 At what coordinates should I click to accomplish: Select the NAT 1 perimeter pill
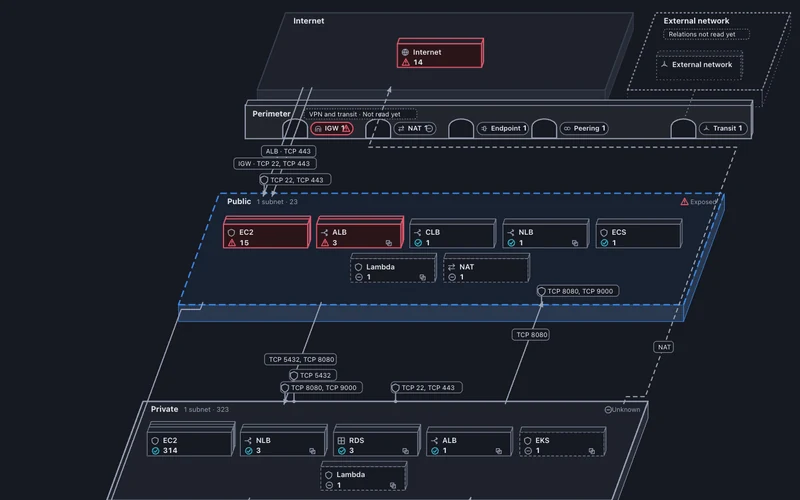(x=415, y=129)
